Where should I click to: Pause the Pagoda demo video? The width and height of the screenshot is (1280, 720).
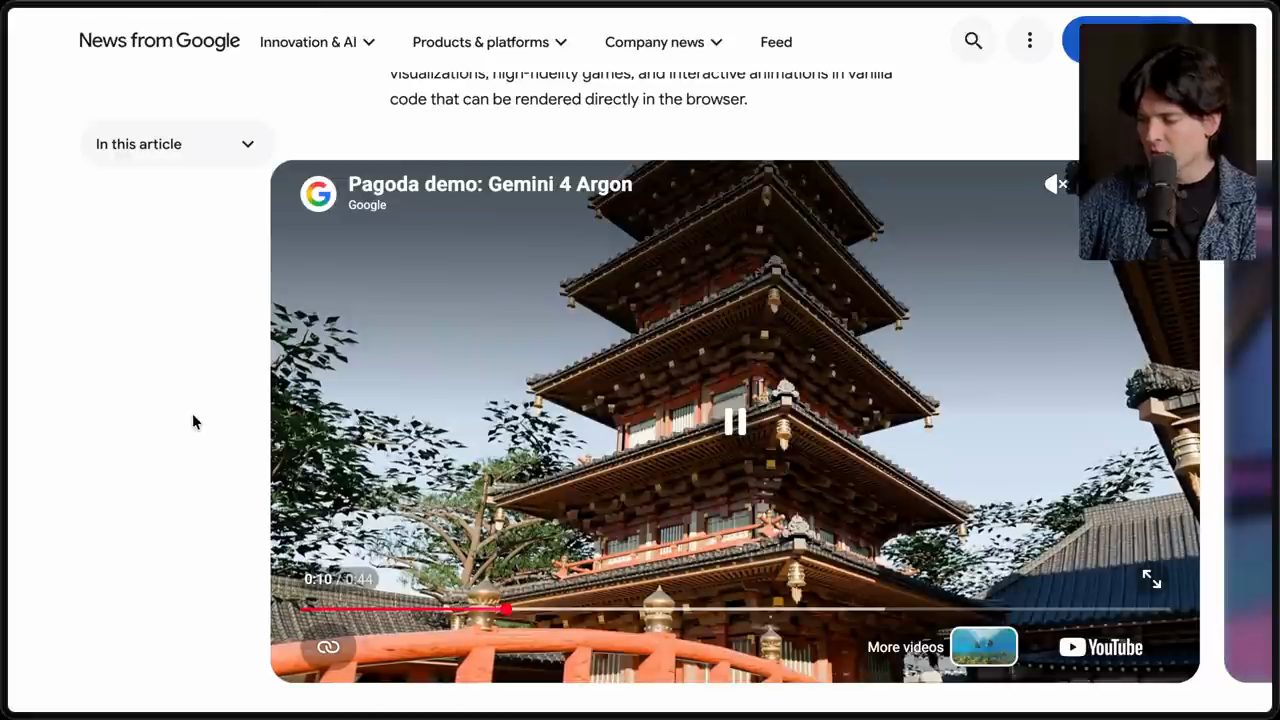735,422
